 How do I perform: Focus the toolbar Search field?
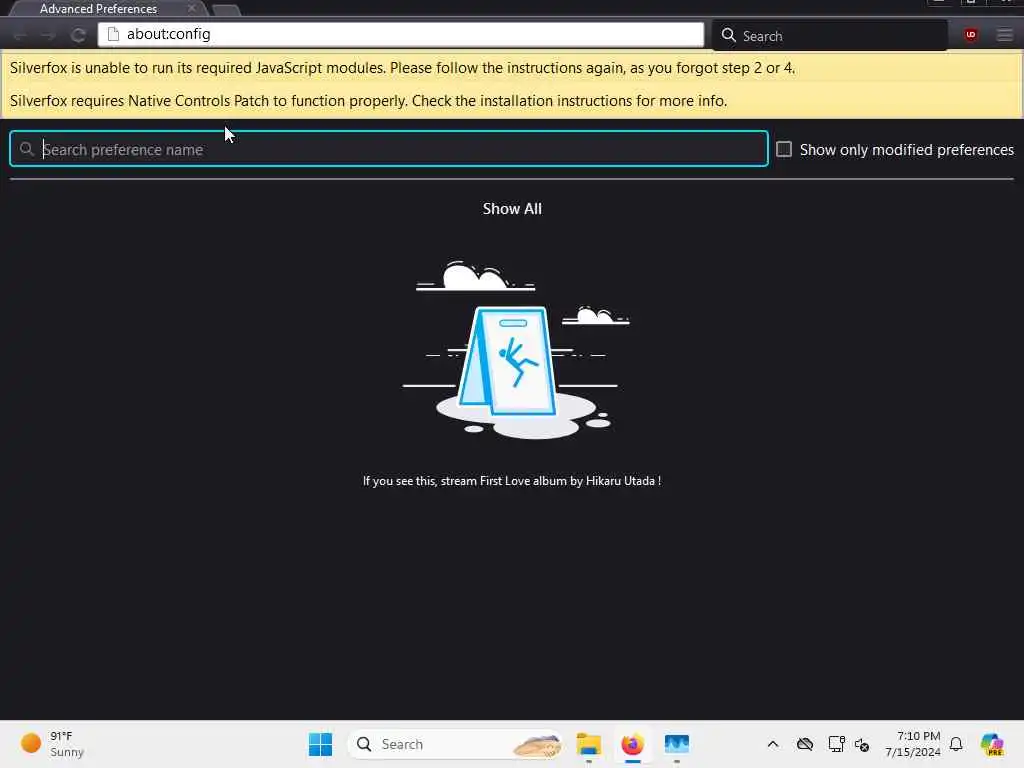(x=830, y=35)
